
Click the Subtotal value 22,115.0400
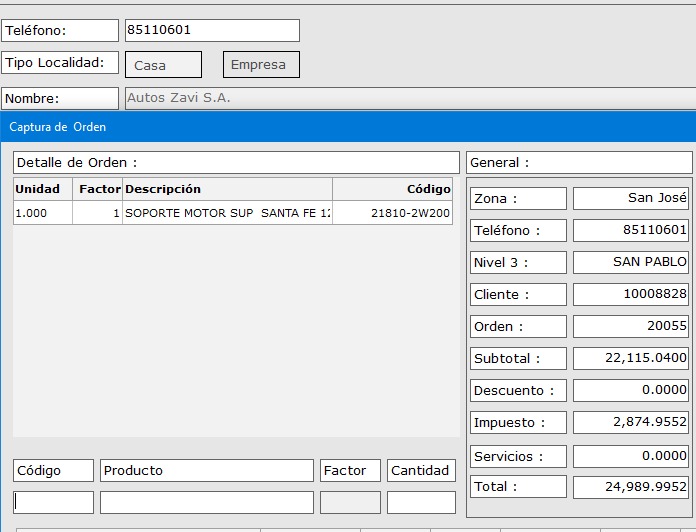pos(630,358)
